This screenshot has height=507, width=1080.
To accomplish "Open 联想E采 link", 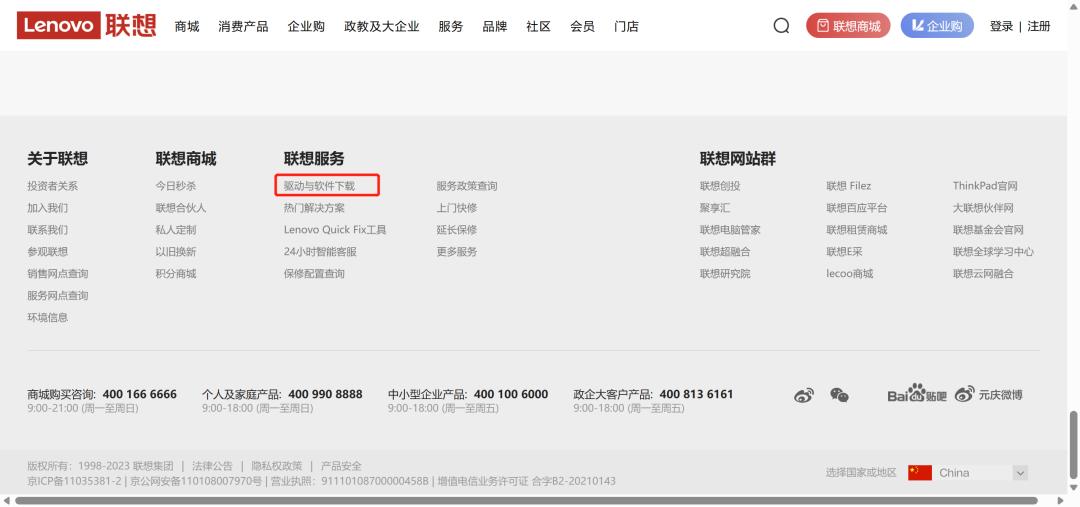I will pyautogui.click(x=844, y=252).
